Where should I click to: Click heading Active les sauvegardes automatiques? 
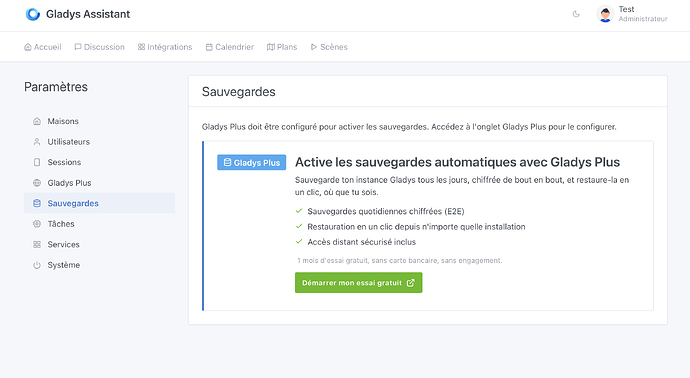coord(457,162)
